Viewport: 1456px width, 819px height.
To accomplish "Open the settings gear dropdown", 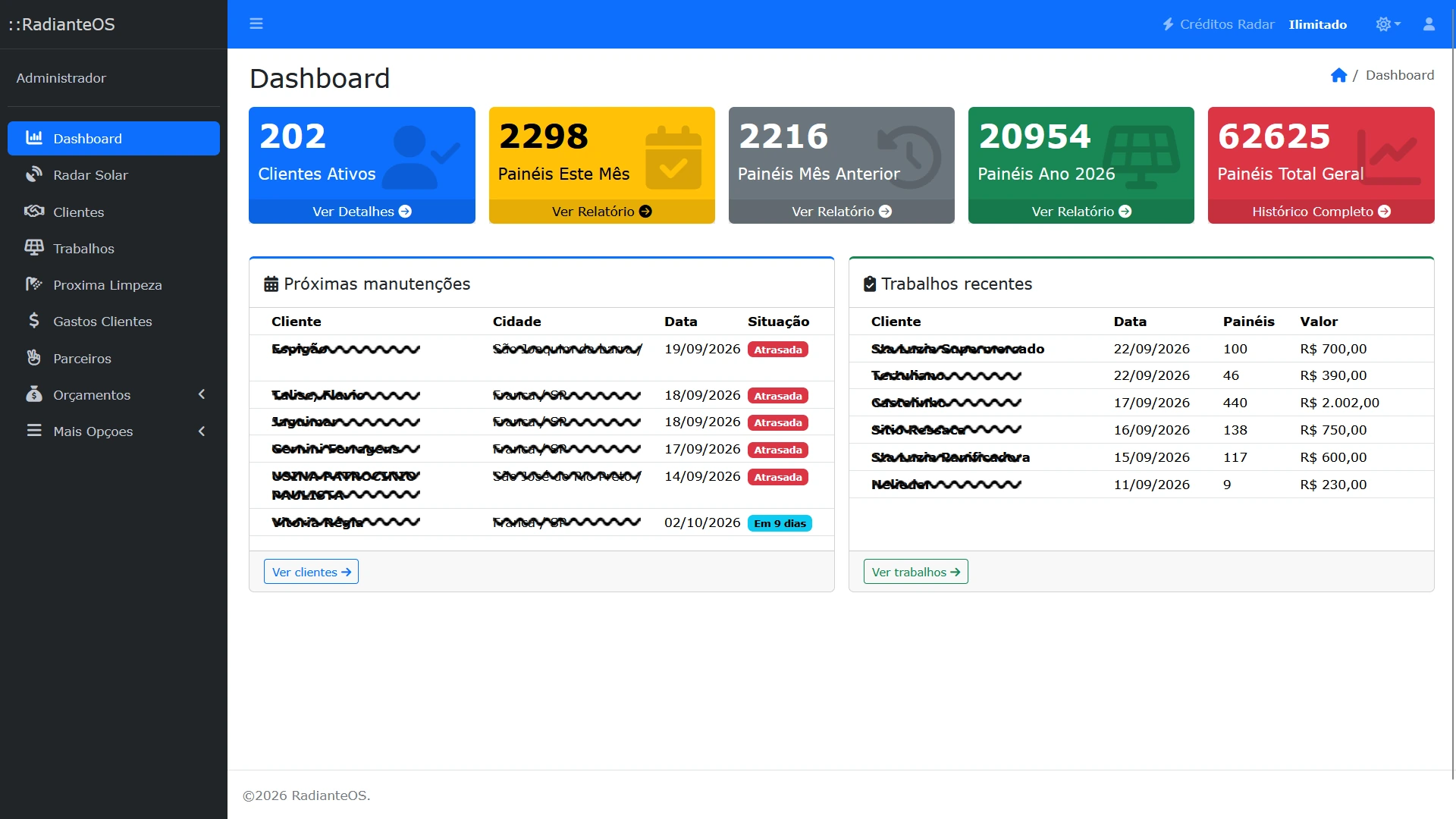I will coord(1388,24).
